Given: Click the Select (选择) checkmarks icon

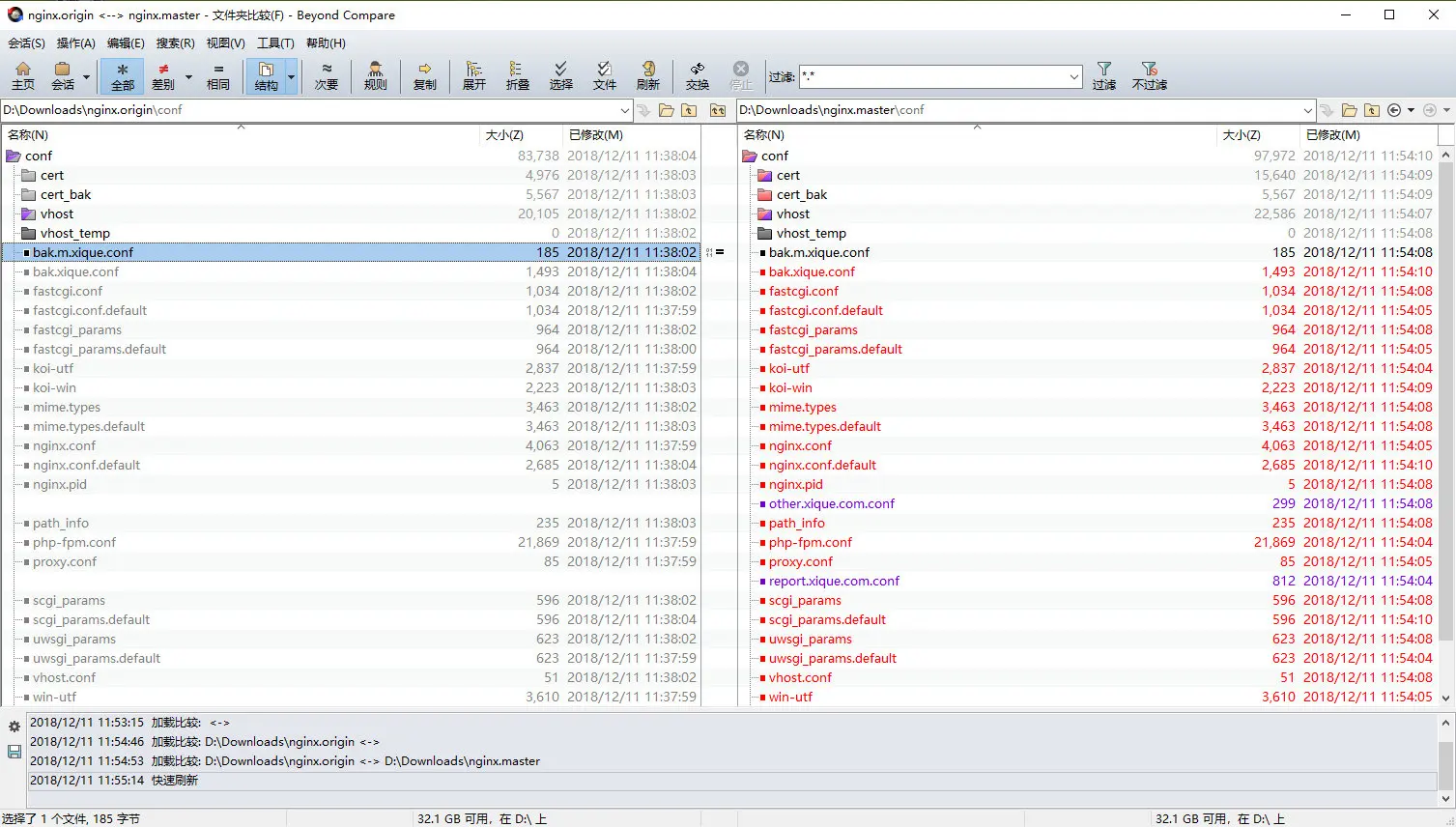Looking at the screenshot, I should pyautogui.click(x=560, y=76).
